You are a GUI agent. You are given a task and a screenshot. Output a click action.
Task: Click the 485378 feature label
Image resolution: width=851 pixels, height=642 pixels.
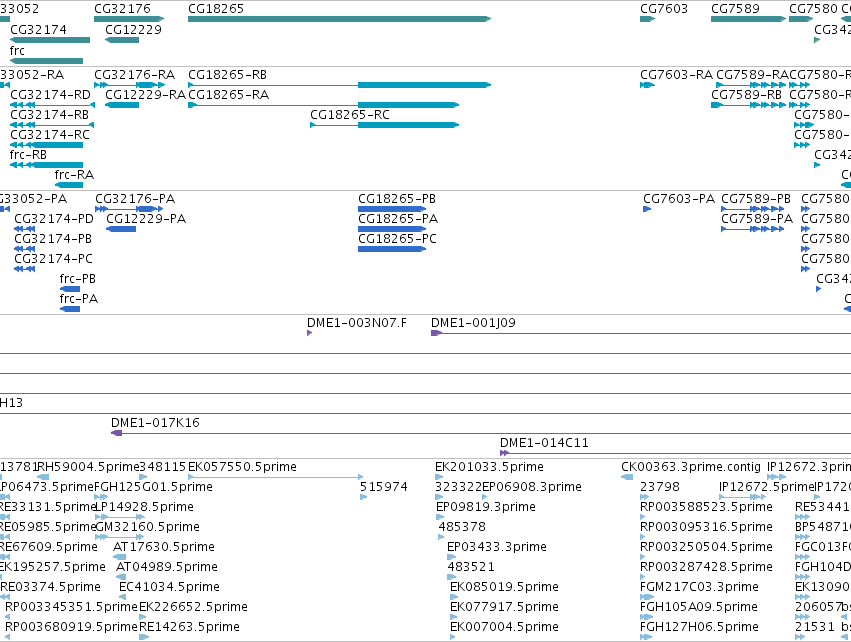462,527
